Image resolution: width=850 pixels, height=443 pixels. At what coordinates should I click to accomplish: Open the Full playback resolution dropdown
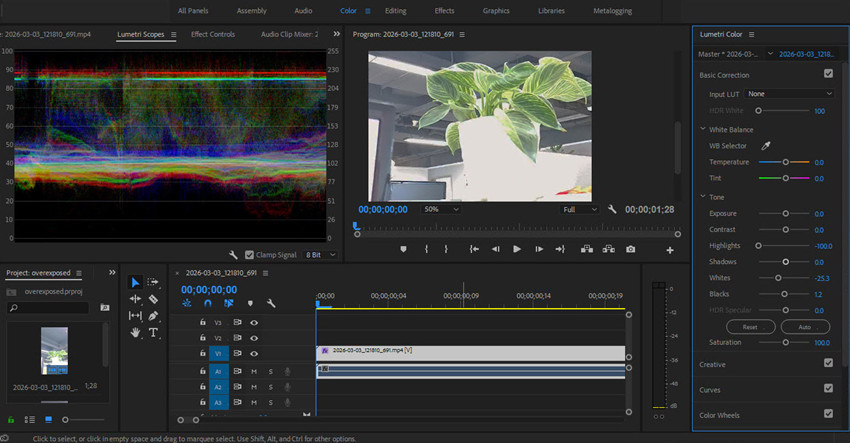point(579,209)
